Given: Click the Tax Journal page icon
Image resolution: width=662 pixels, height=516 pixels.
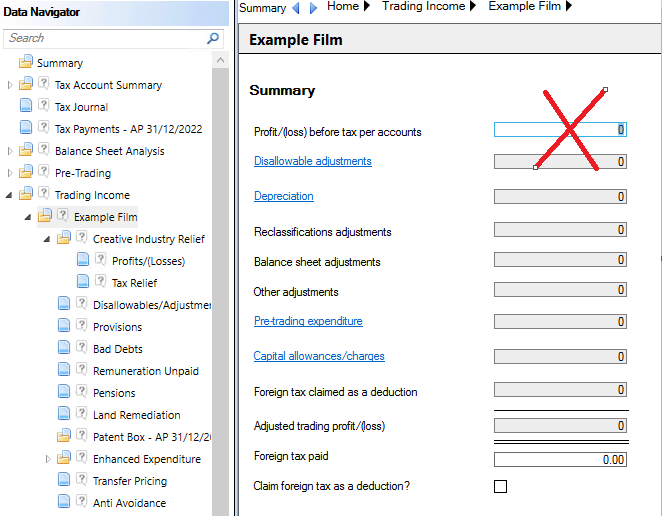Looking at the screenshot, I should click(26, 105).
